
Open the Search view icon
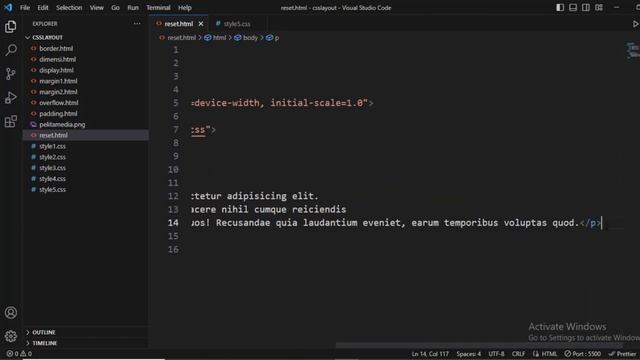[11, 50]
